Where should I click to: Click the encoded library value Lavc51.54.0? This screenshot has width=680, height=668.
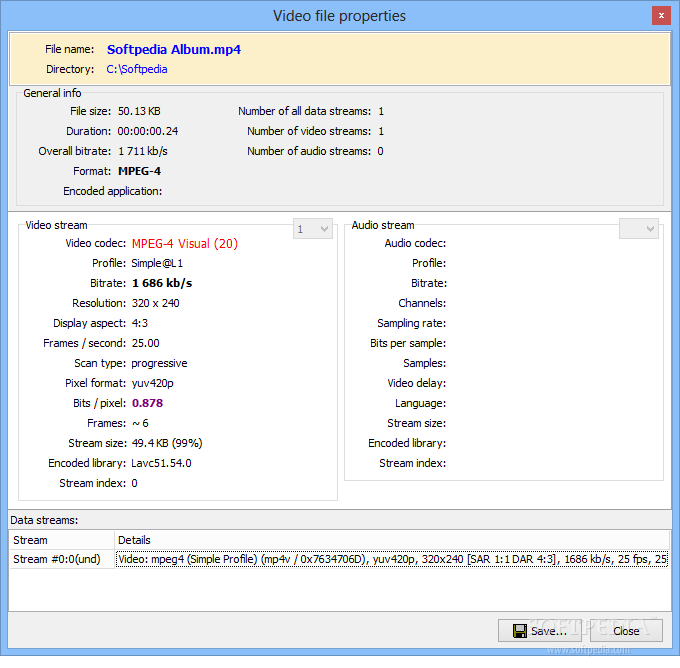161,463
